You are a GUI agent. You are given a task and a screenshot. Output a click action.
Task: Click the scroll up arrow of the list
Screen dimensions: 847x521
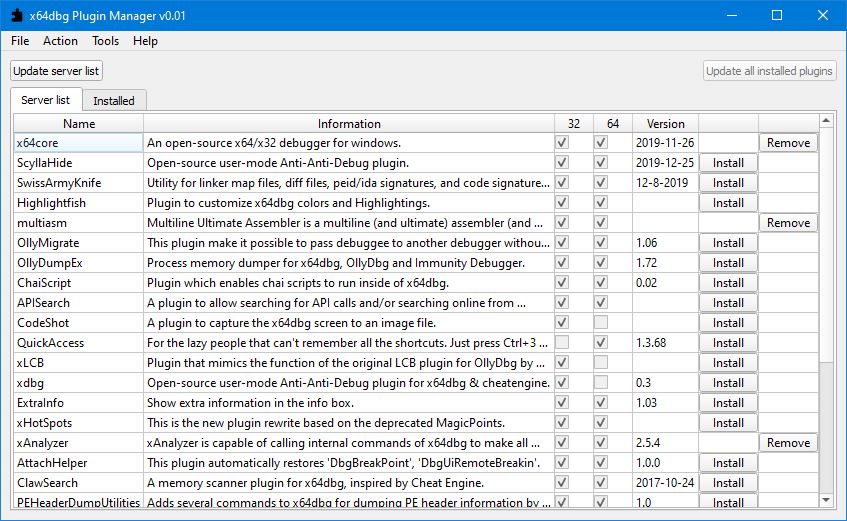coord(826,121)
